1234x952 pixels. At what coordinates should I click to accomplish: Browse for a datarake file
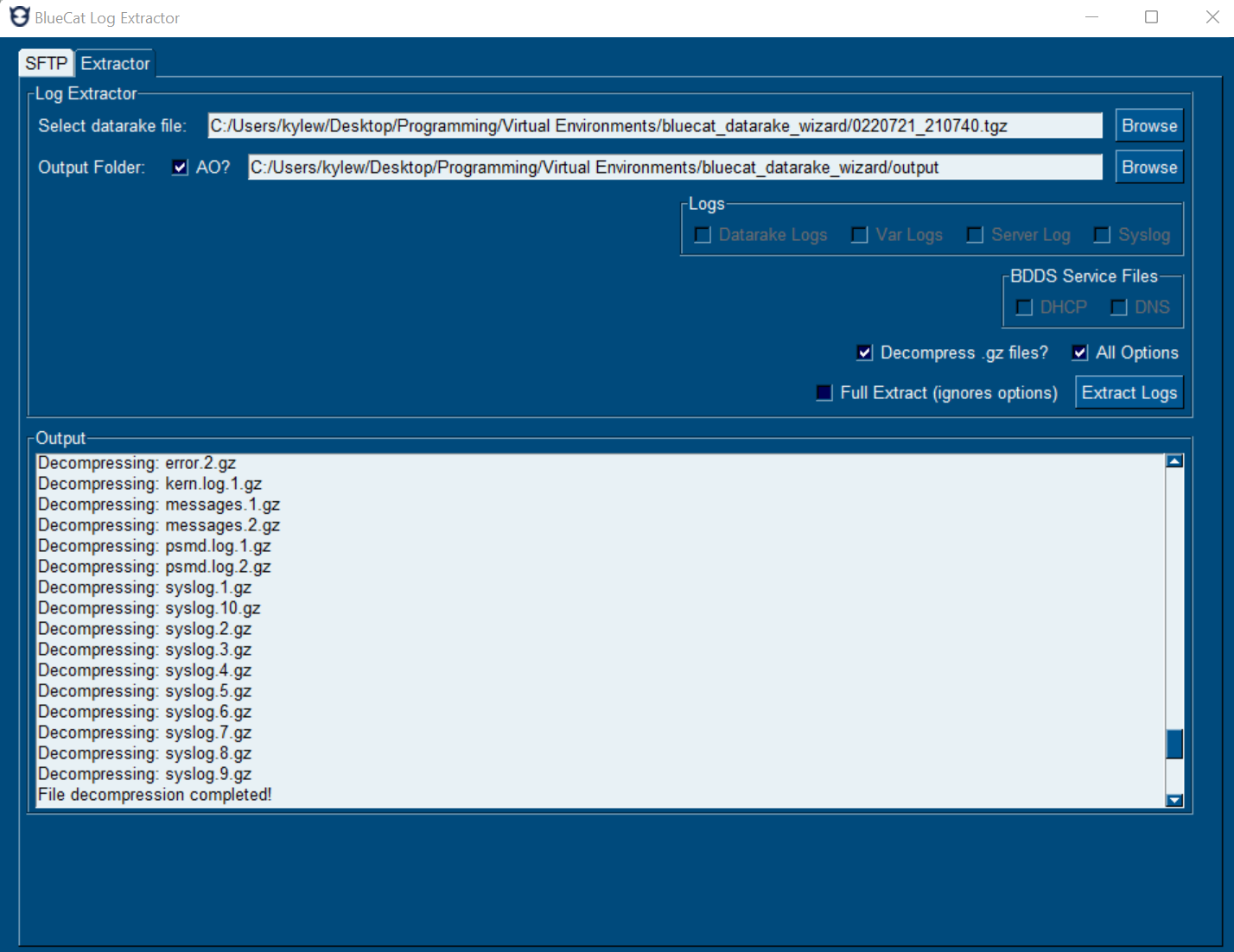pos(1149,124)
